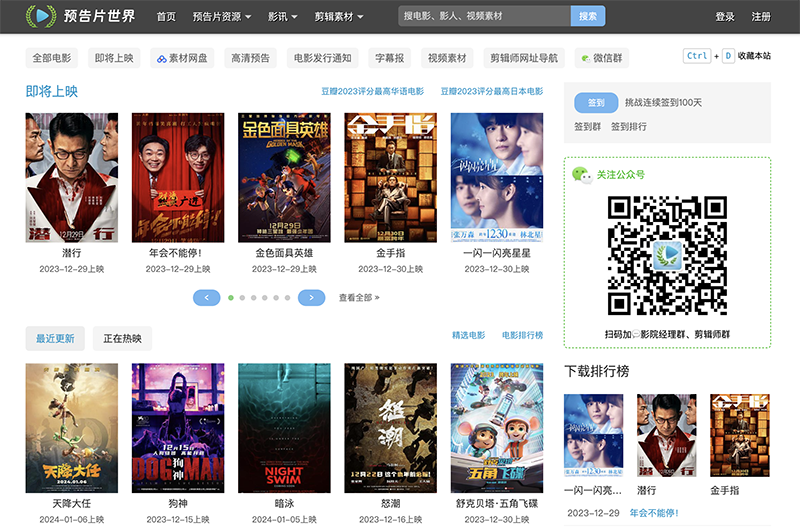
Task: Click the 签到 check-in button
Action: pyautogui.click(x=596, y=103)
